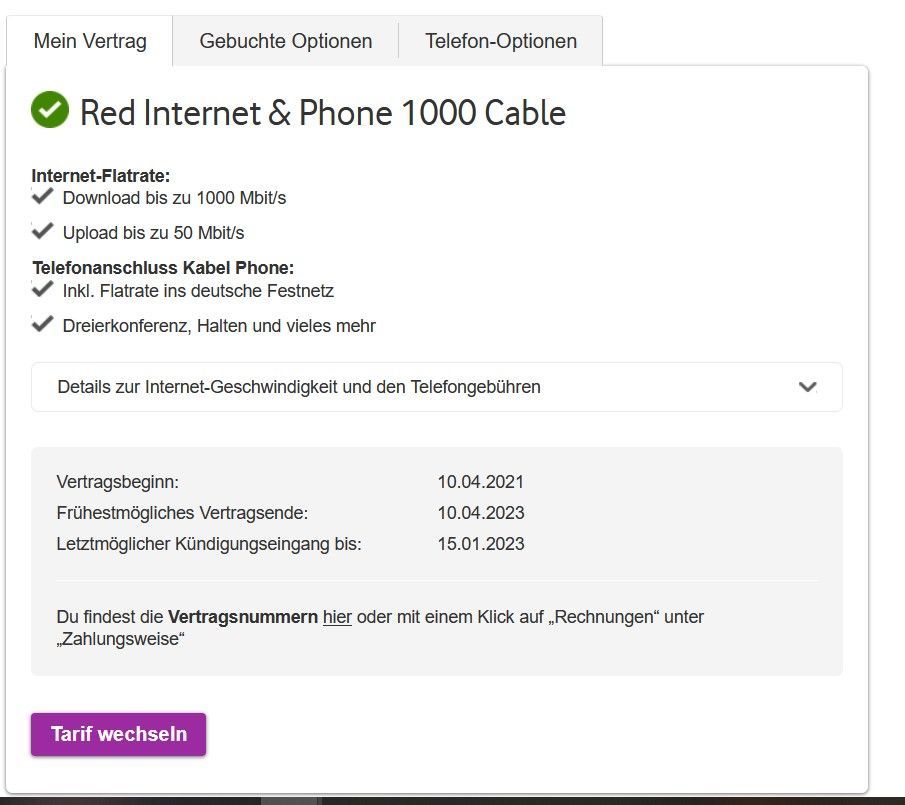
Task: Click the Vertragsbeginn date 10.04.2021
Action: [x=481, y=482]
